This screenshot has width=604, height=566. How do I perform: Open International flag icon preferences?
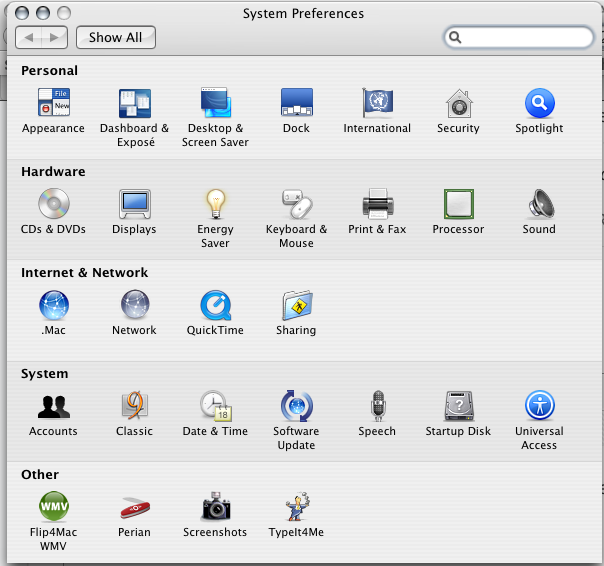[378, 102]
